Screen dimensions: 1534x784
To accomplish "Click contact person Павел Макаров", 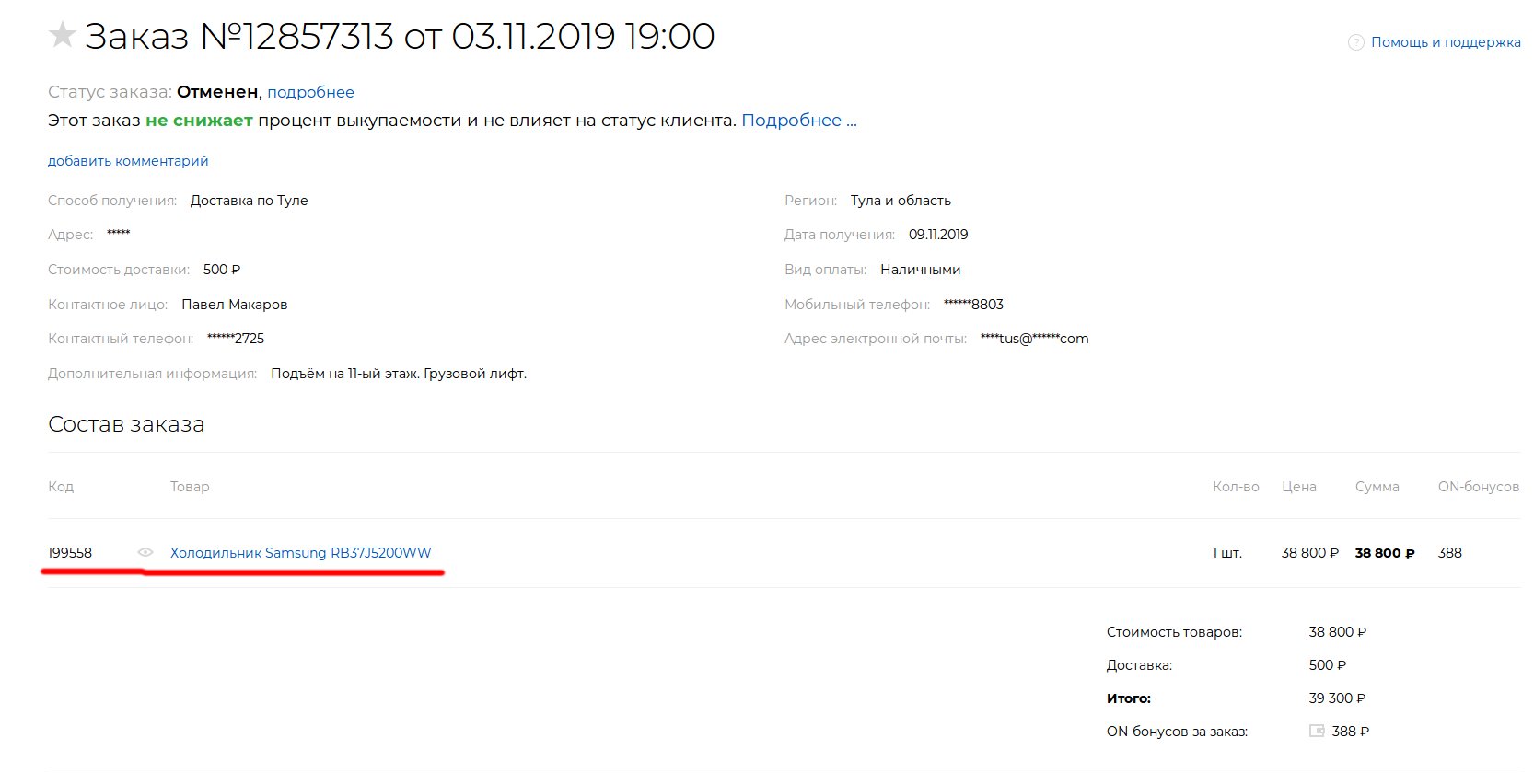I will [234, 305].
